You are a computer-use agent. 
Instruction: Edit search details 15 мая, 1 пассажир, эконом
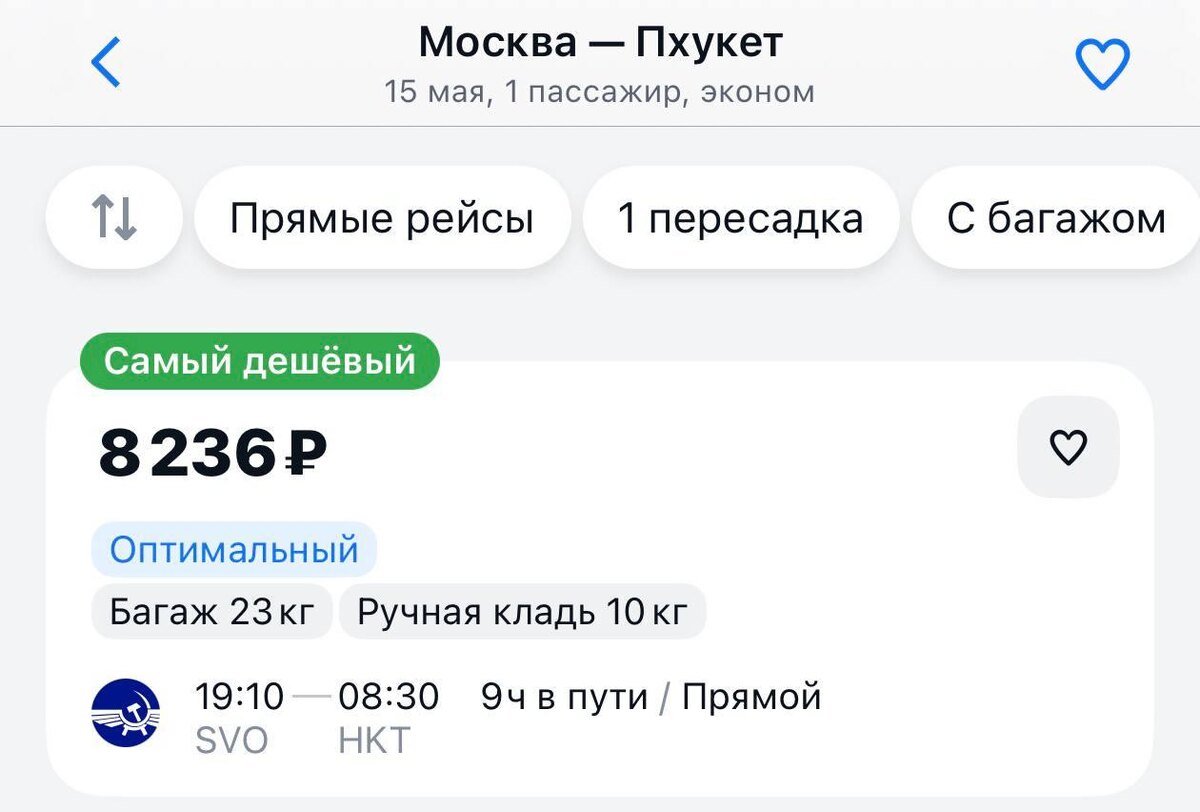click(600, 92)
